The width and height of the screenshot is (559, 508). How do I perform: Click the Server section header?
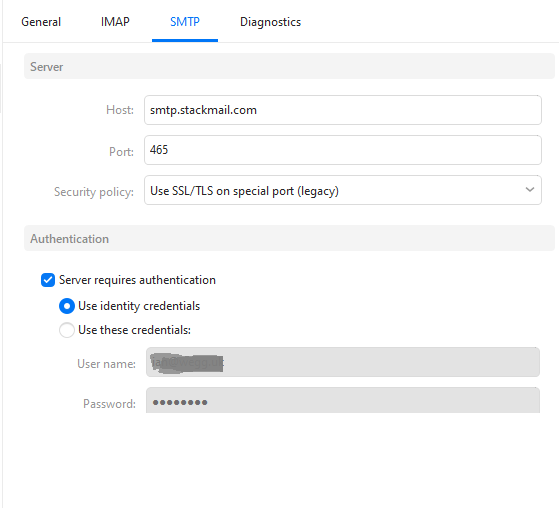(289, 66)
